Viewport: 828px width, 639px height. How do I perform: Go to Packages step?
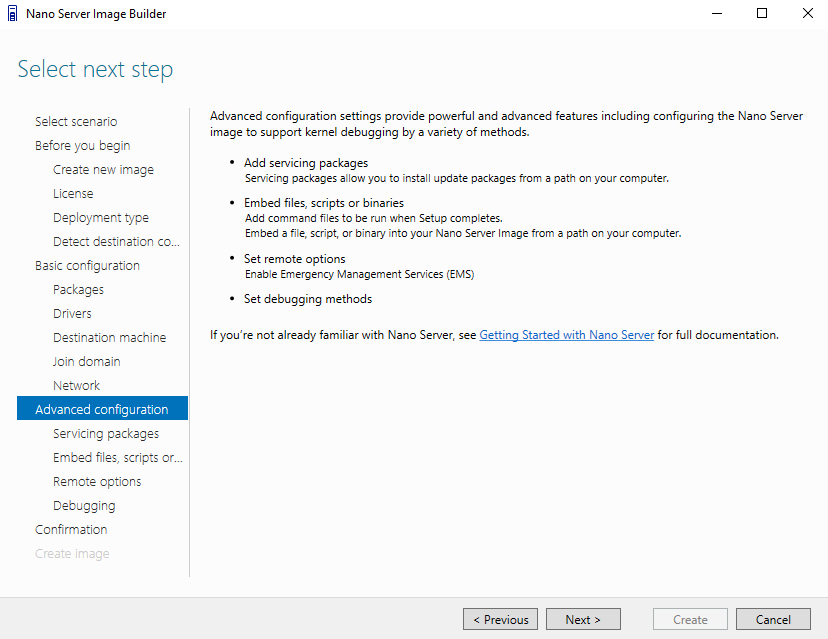(x=78, y=289)
